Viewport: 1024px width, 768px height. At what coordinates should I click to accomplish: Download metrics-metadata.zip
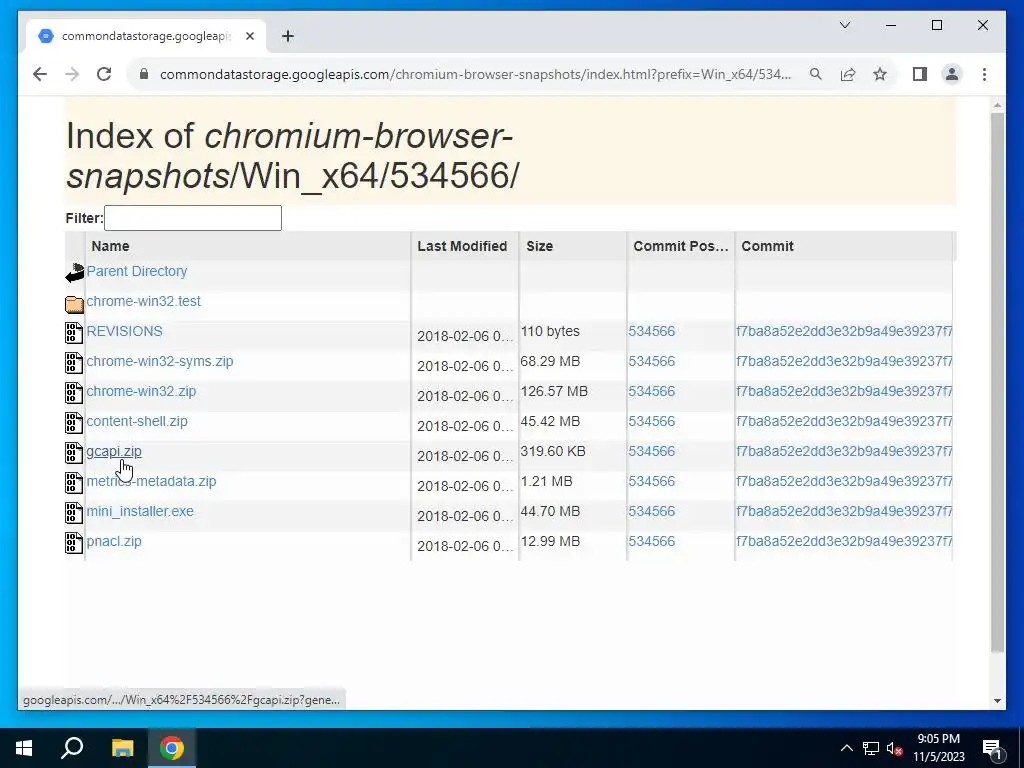coord(151,481)
